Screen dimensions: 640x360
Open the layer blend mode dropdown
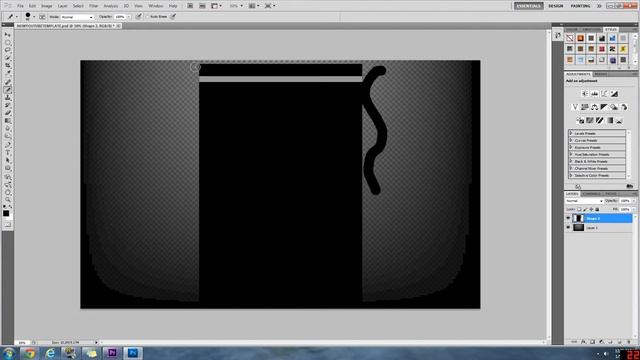tap(584, 201)
